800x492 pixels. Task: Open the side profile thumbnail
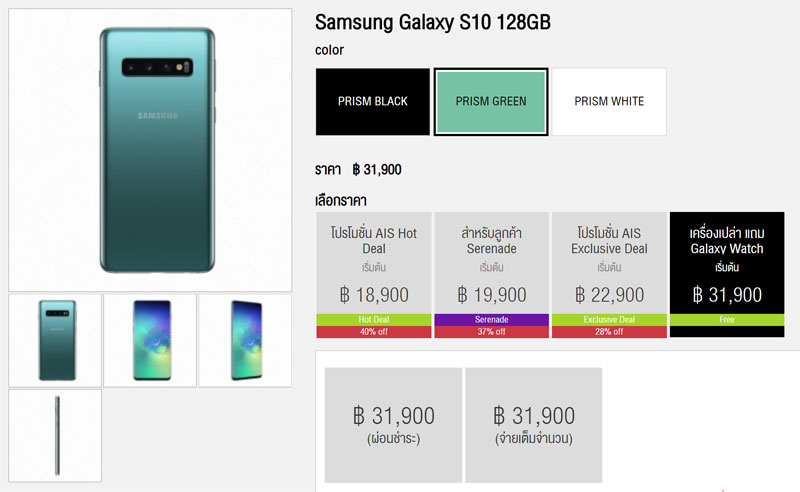[55, 436]
